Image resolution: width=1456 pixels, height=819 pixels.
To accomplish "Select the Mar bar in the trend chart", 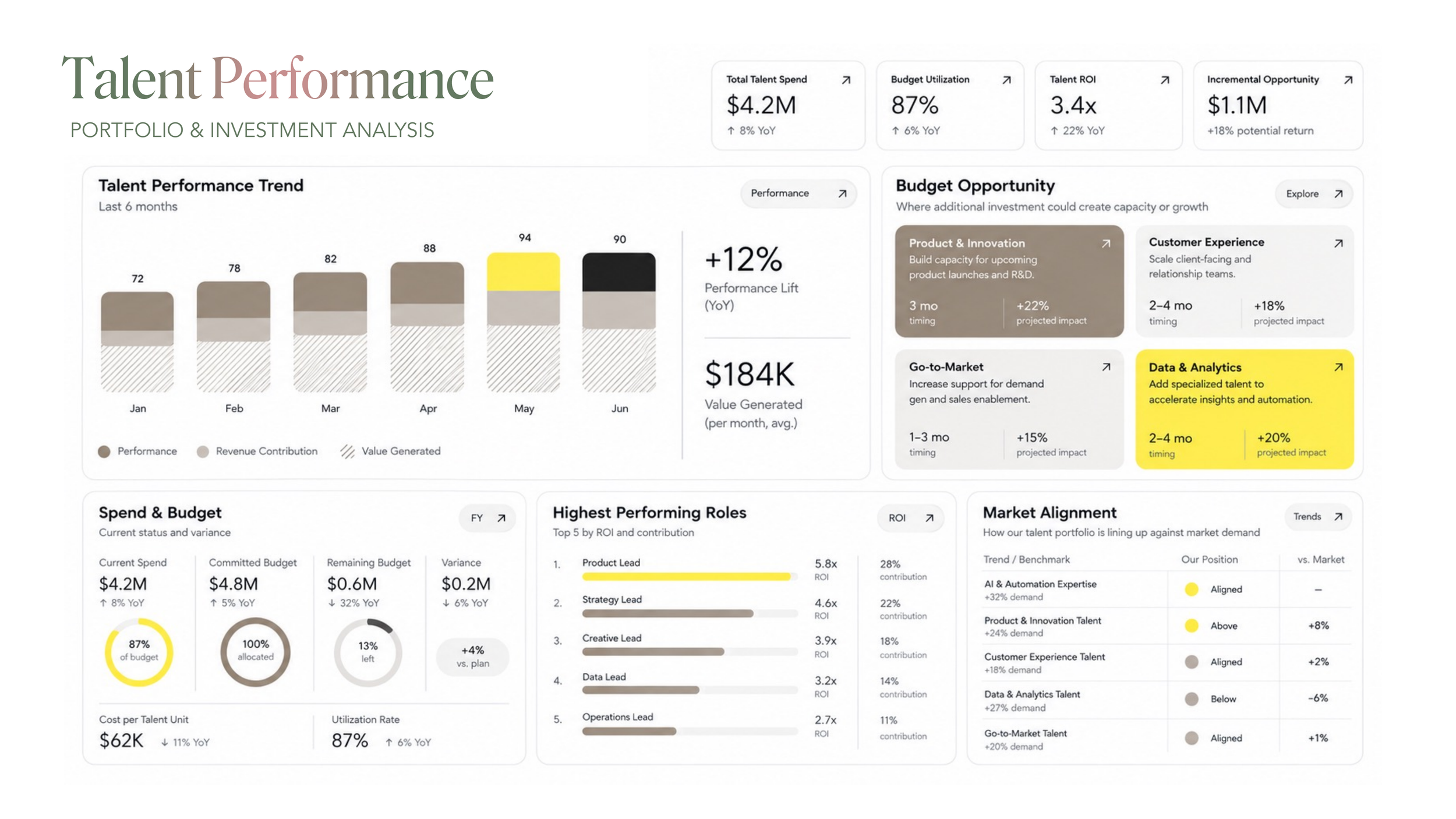I will [x=330, y=332].
